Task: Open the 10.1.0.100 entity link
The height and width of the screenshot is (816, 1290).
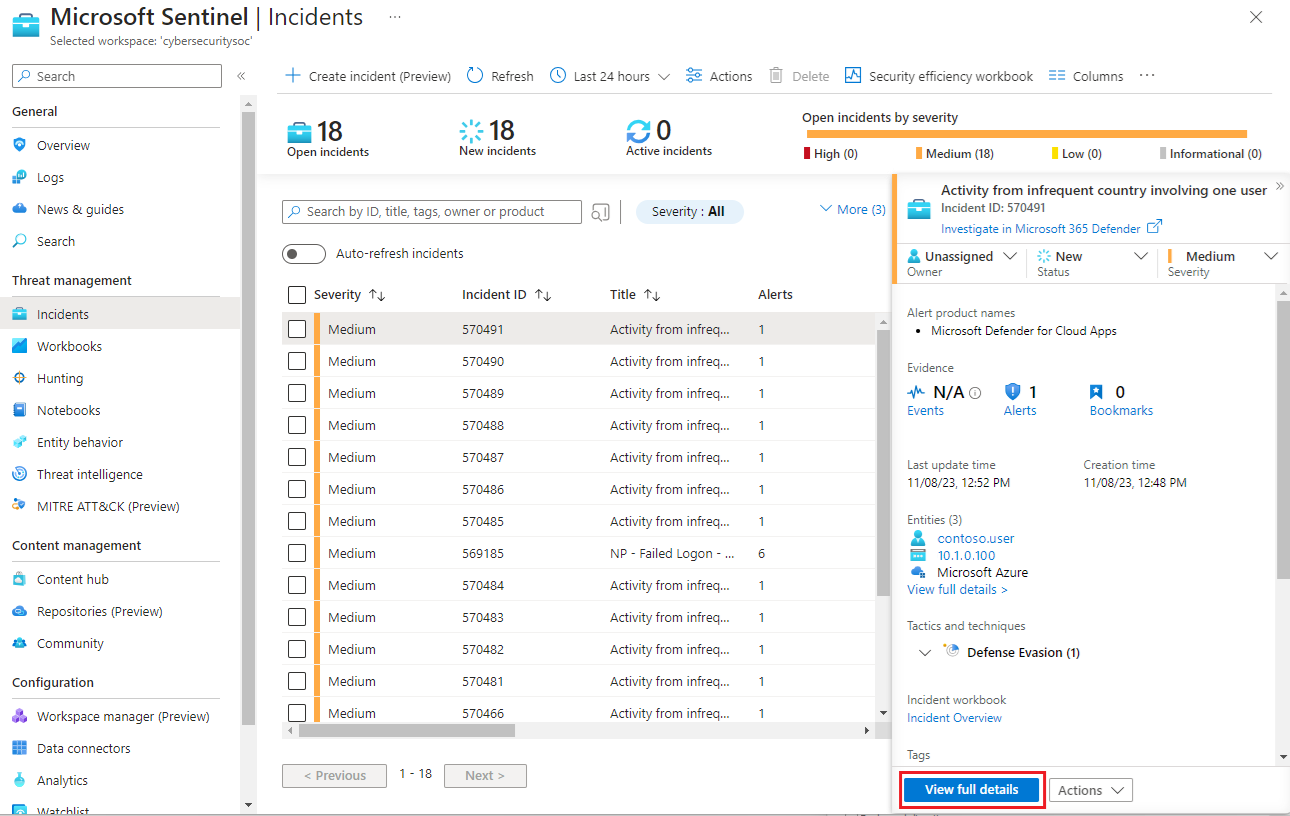Action: click(x=966, y=555)
